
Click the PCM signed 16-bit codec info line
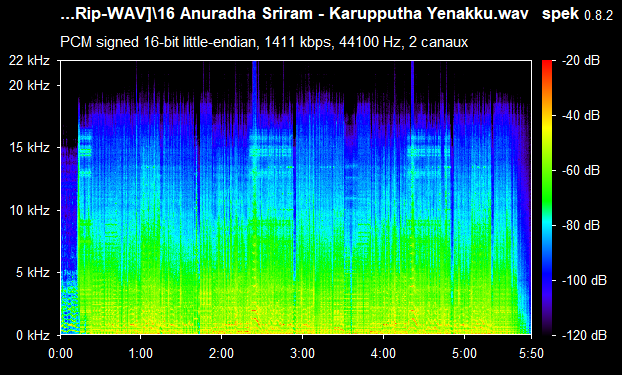tap(264, 42)
